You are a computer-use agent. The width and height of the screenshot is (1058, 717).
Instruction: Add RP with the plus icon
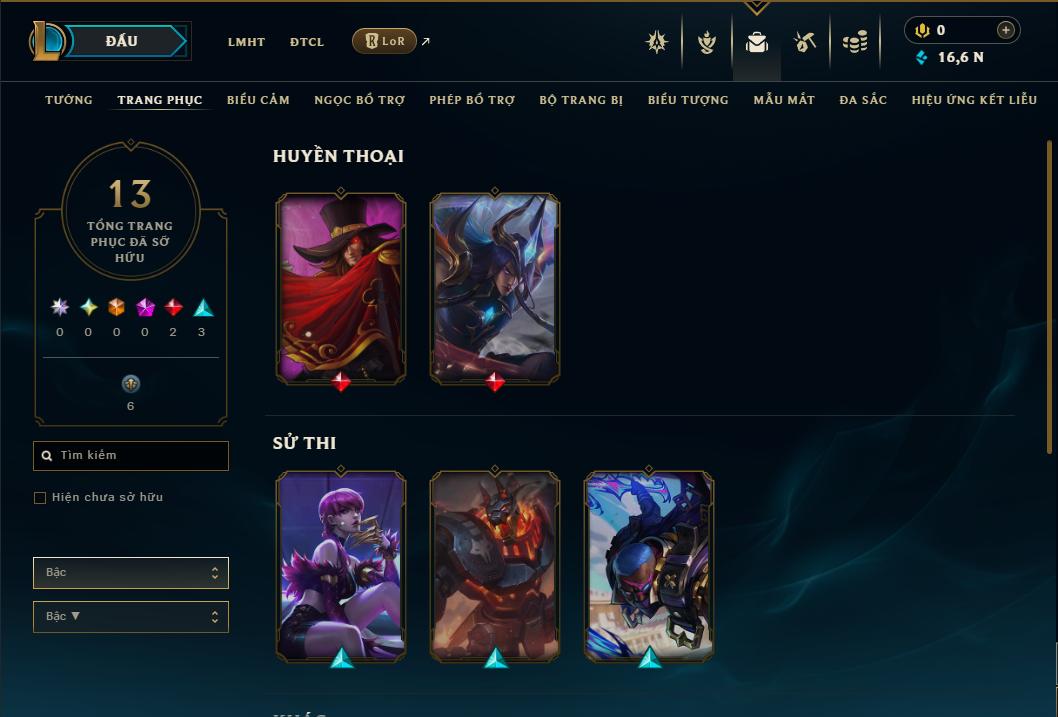pyautogui.click(x=1005, y=30)
